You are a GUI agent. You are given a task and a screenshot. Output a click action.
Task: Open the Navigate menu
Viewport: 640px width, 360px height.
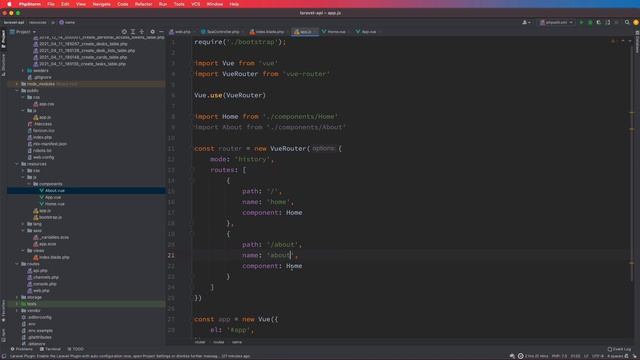(x=101, y=4)
